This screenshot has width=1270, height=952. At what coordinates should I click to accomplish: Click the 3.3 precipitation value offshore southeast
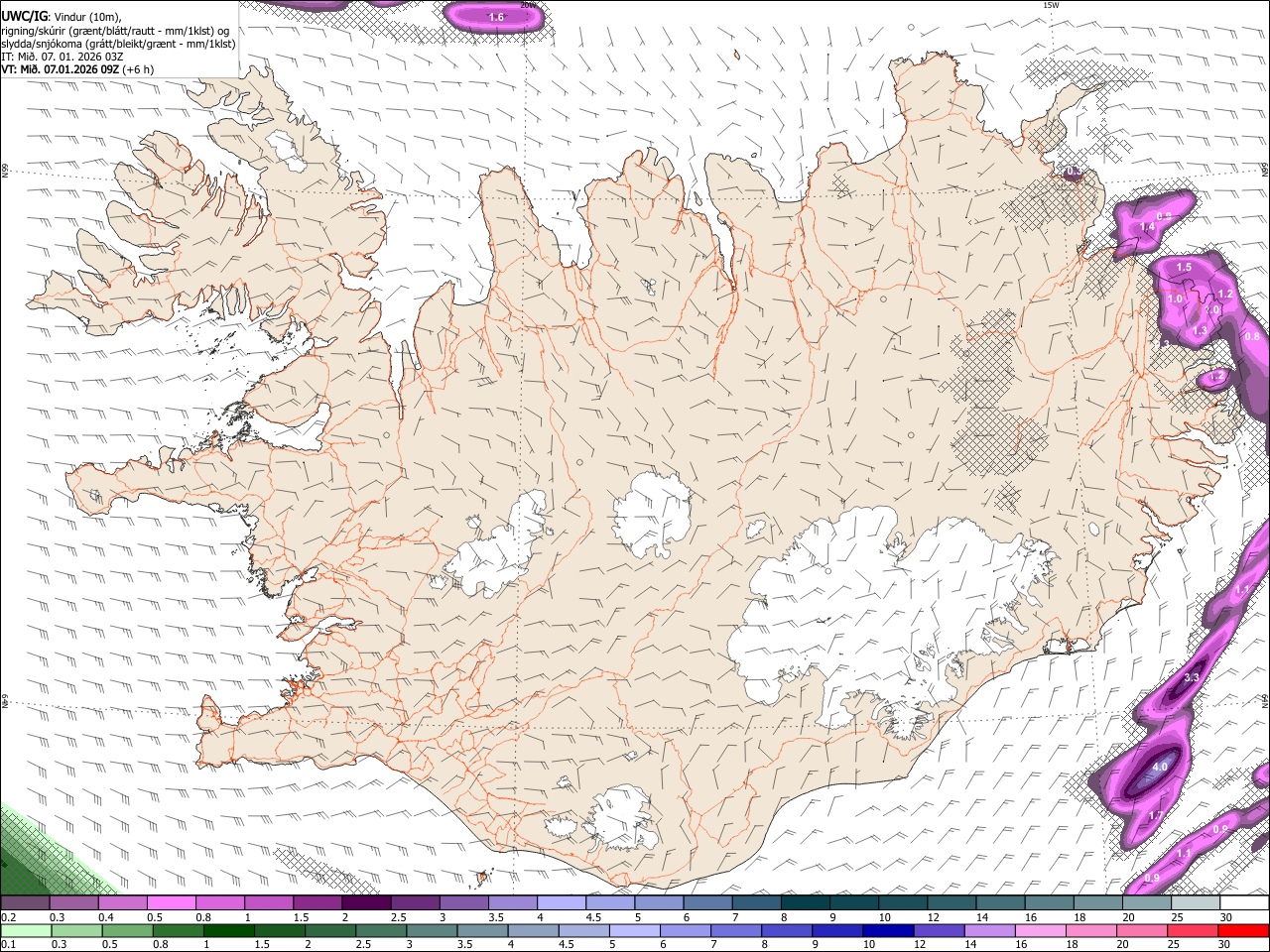(1193, 677)
